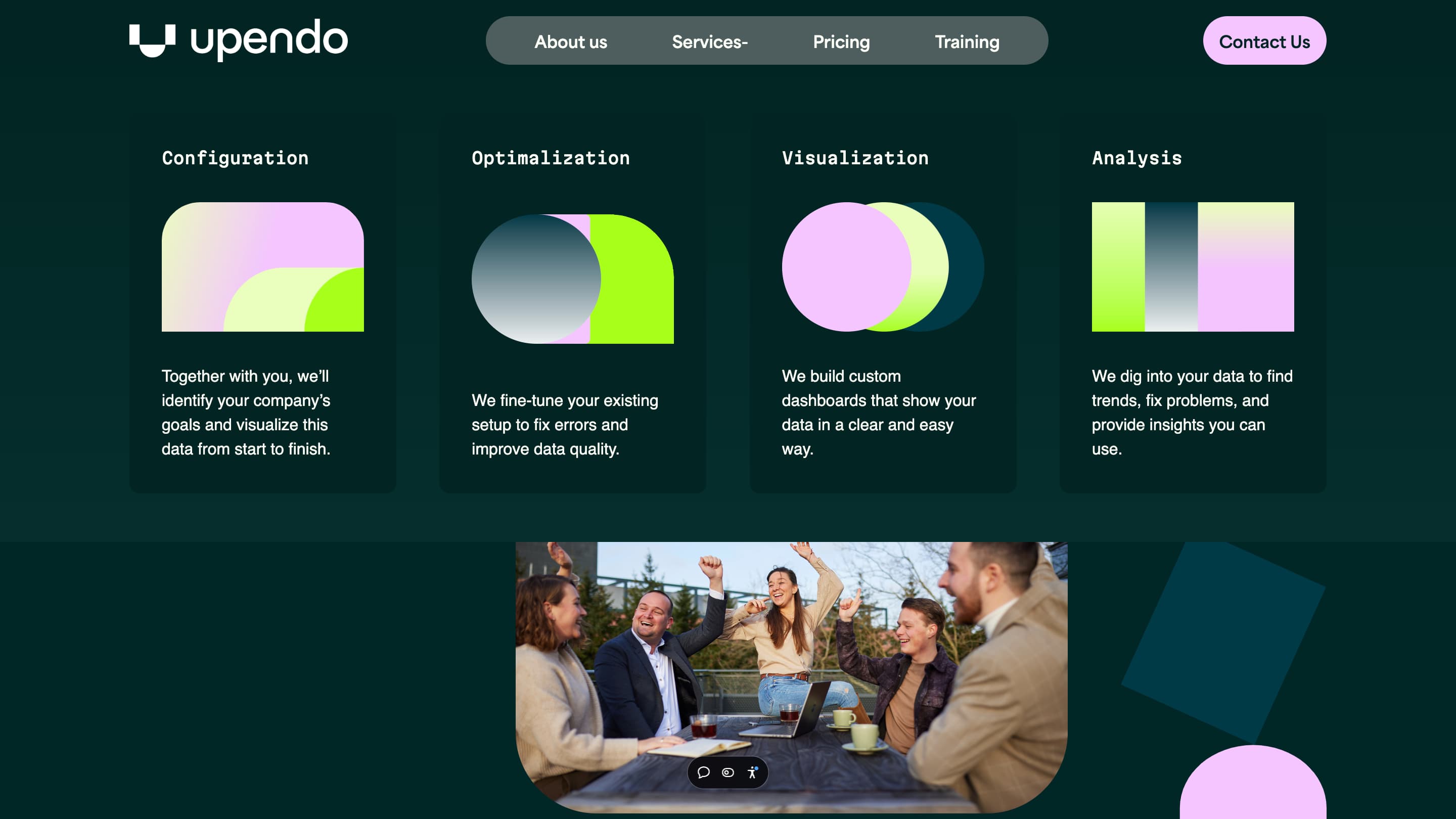Click the Analysis heading

coord(1136,158)
